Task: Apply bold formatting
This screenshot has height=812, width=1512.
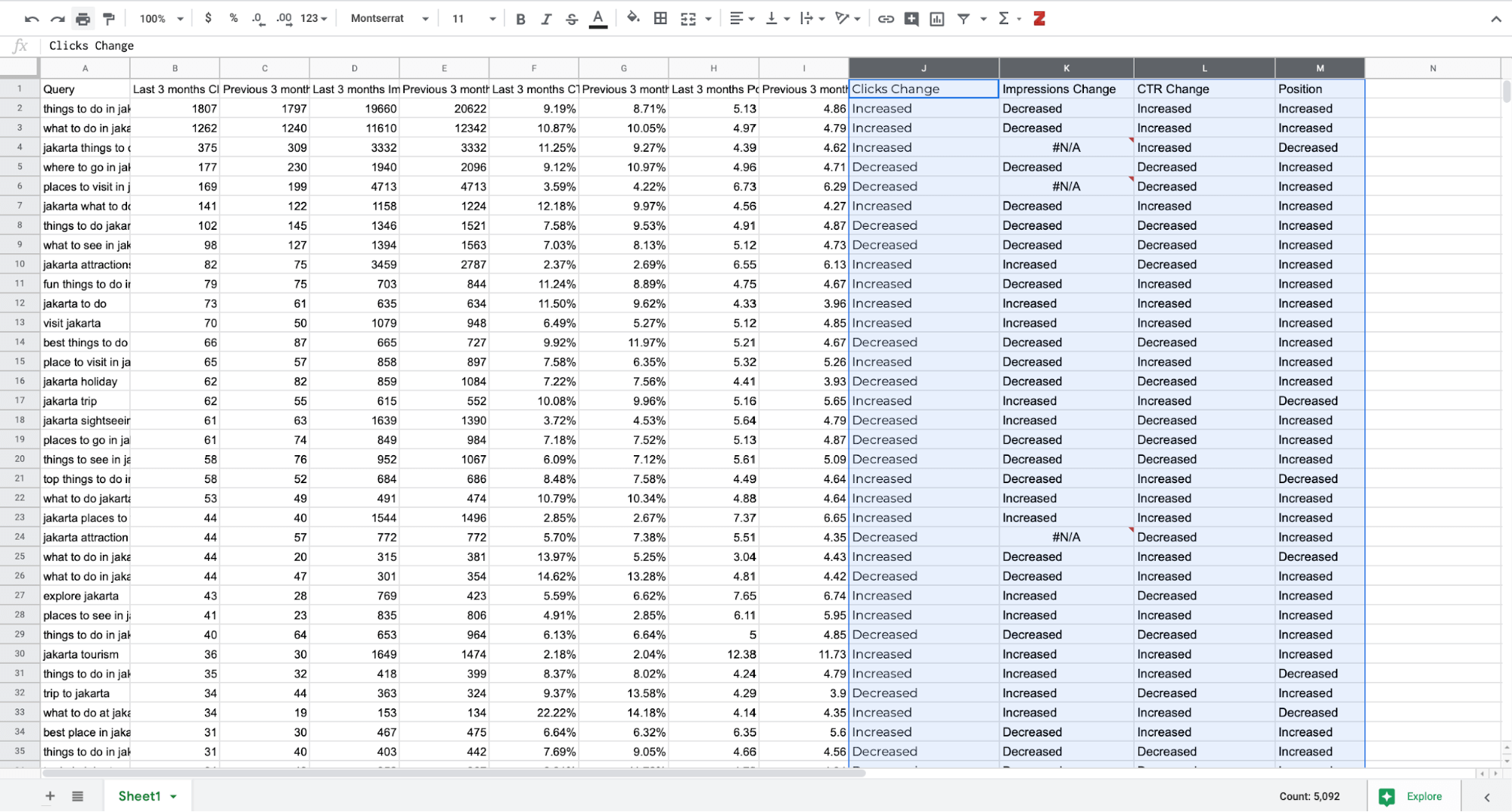Action: coord(520,18)
